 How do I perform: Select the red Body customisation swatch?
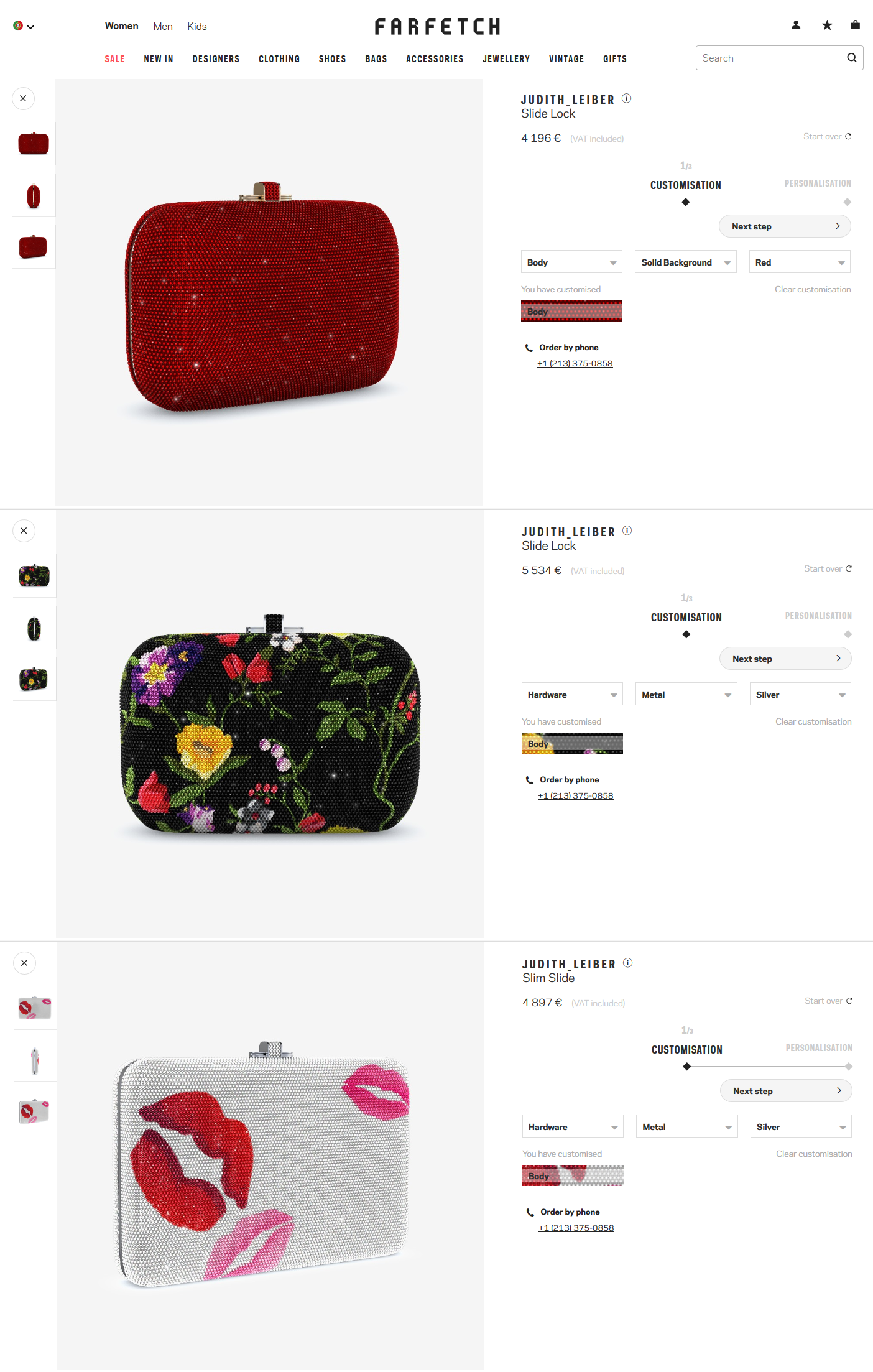point(571,311)
